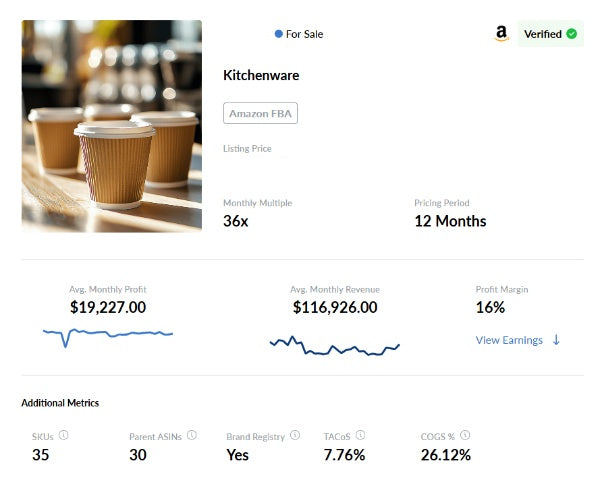
Task: Select the 36x monthly multiple value
Action: pyautogui.click(x=236, y=221)
